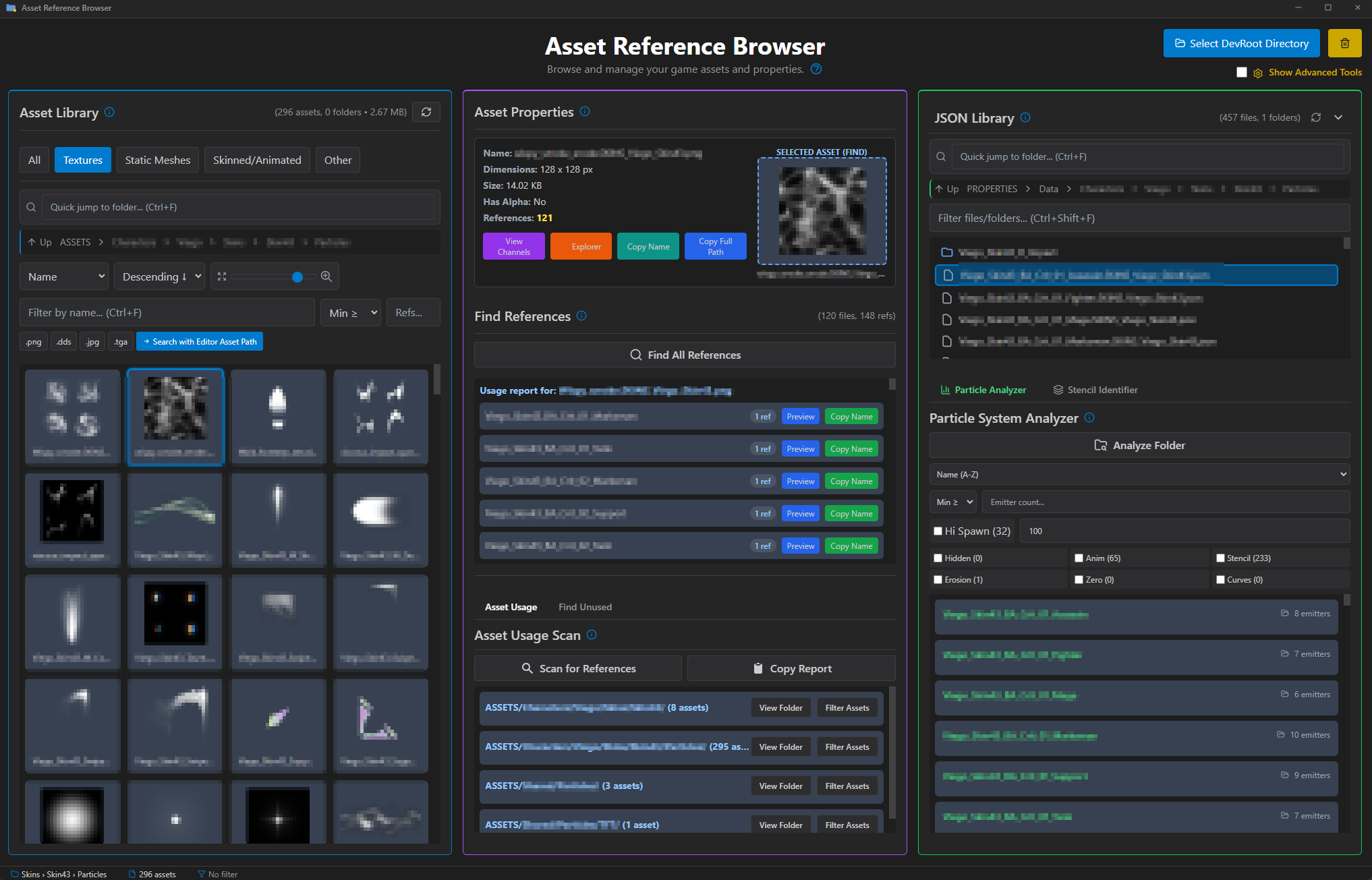Click the Analyze Folder button
This screenshot has height=880, width=1372.
click(1139, 445)
